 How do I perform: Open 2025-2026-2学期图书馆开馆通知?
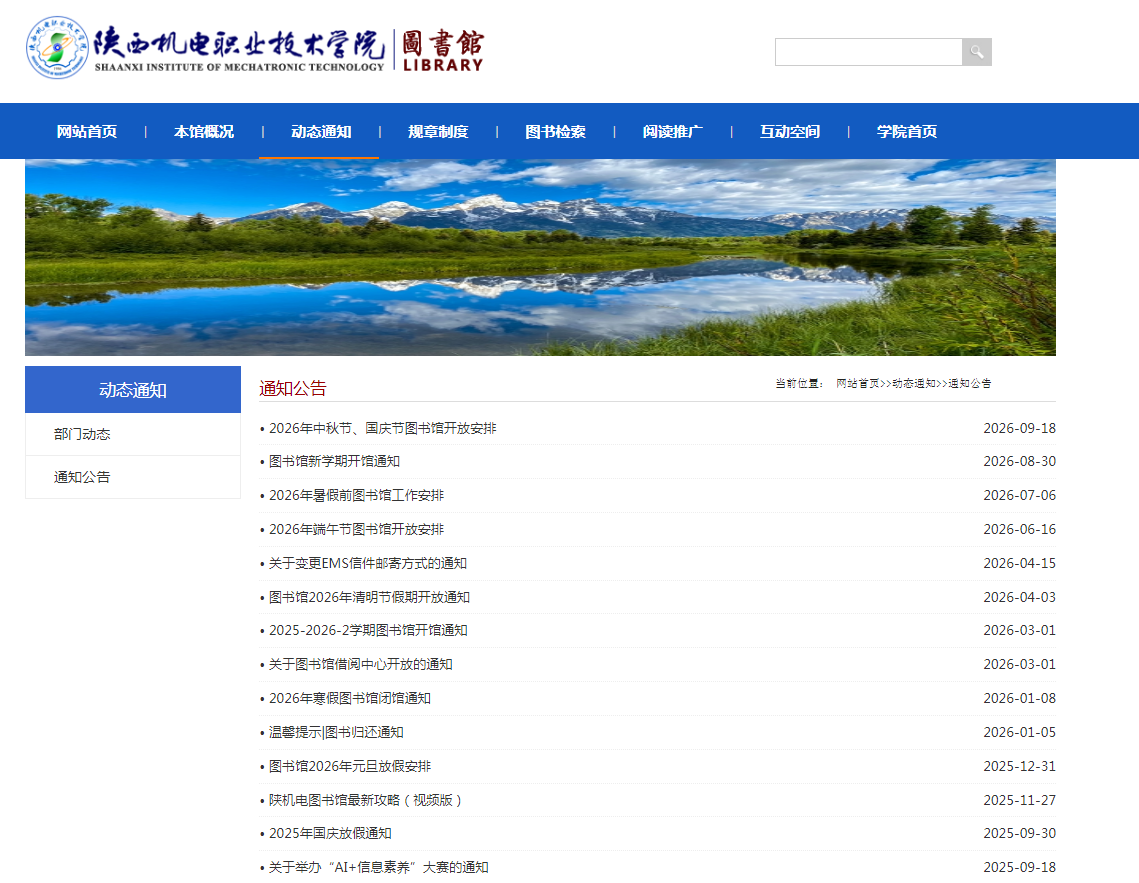coord(368,630)
